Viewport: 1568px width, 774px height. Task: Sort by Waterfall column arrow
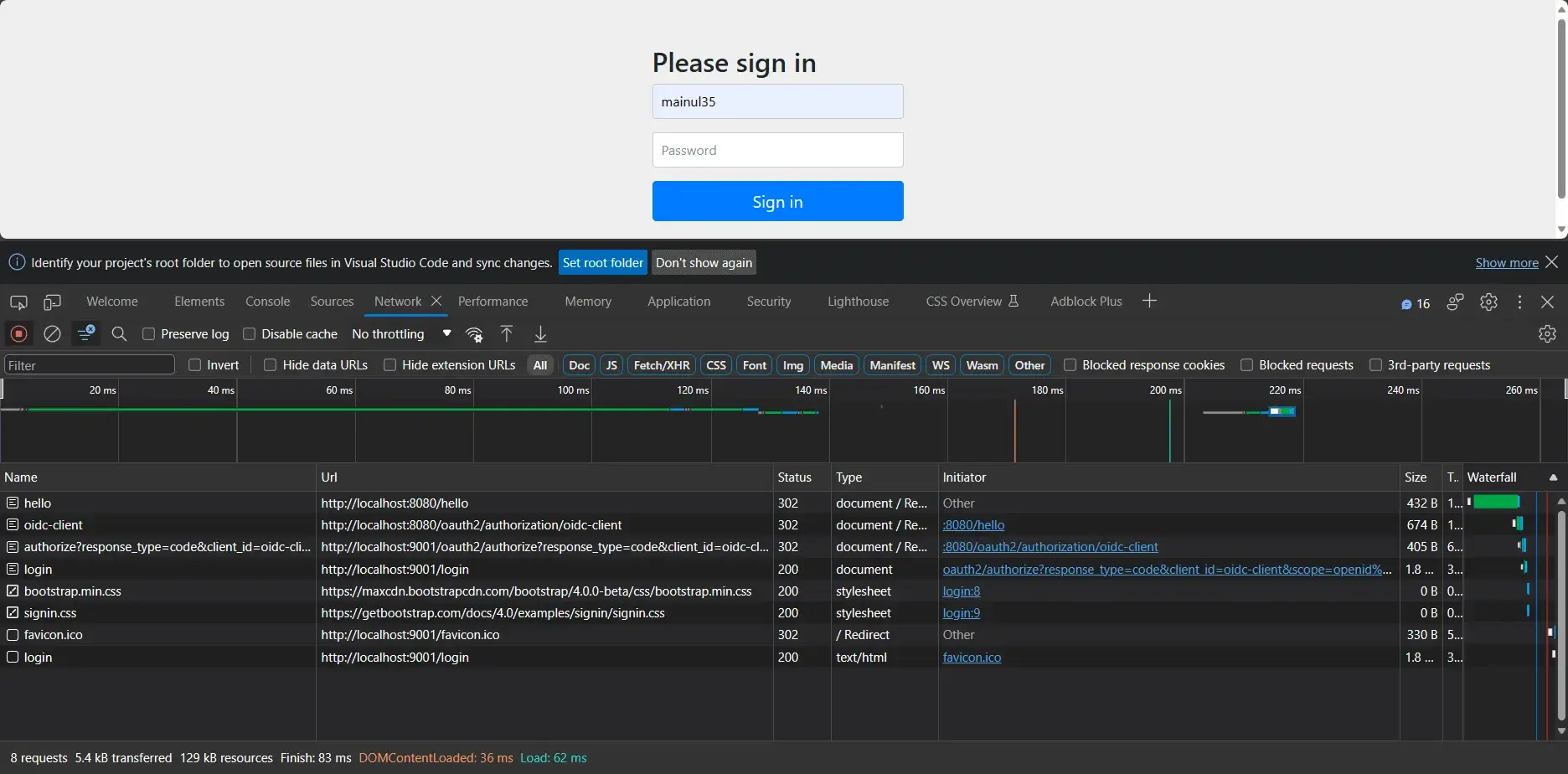[x=1553, y=477]
